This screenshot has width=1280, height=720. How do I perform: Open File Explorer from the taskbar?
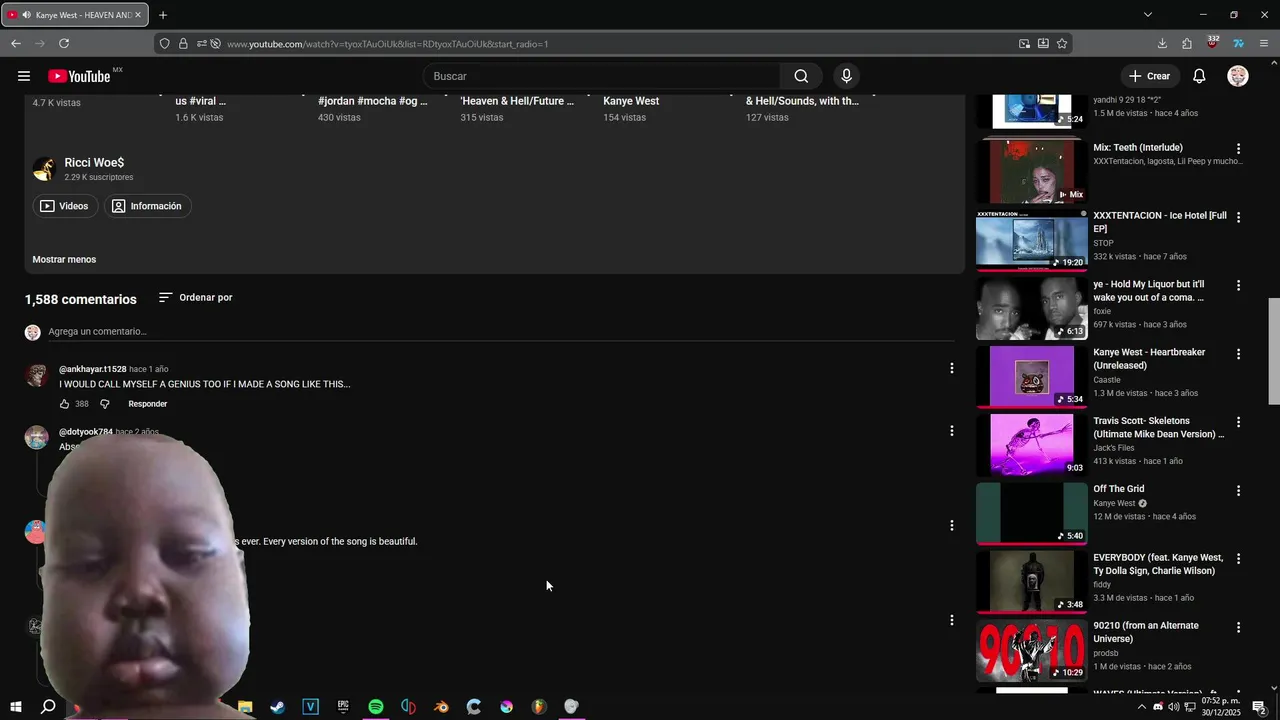point(245,707)
